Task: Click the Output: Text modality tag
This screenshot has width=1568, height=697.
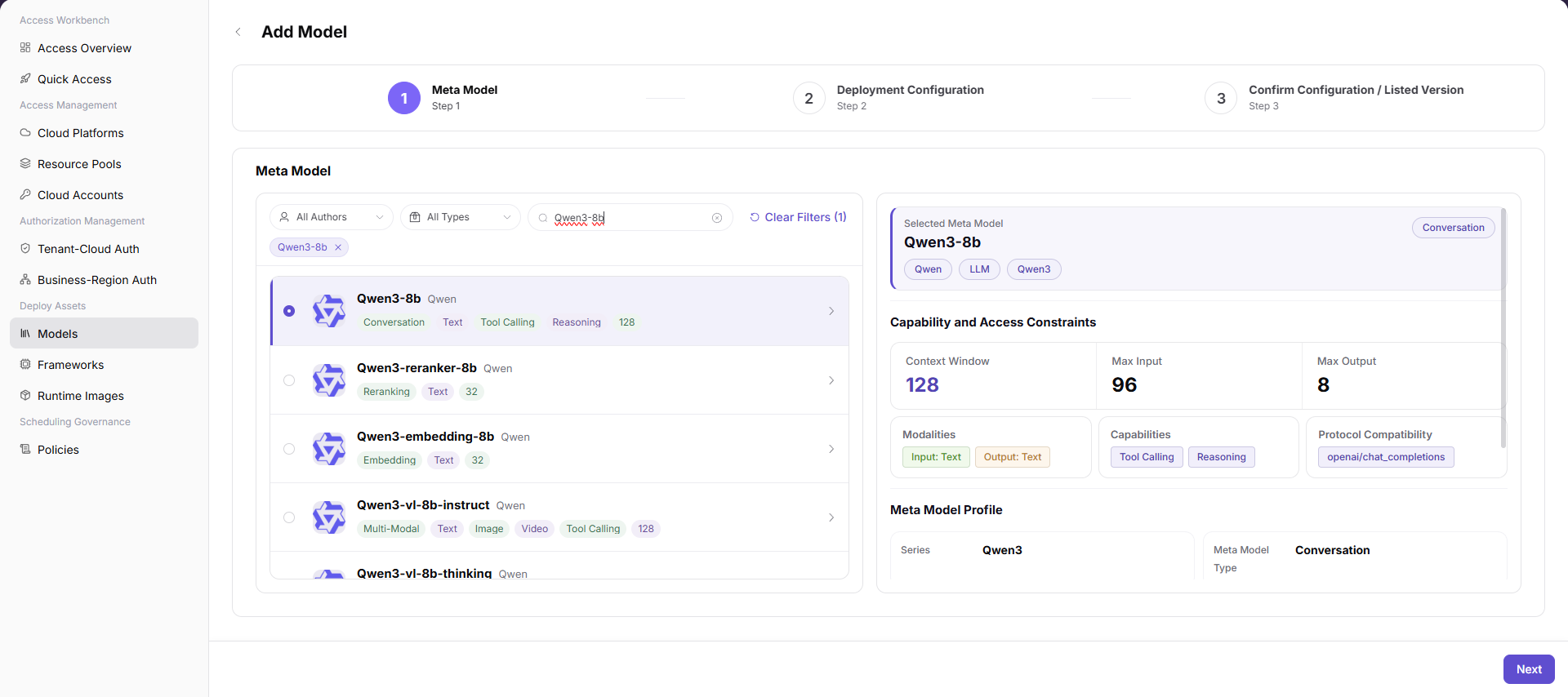Action: coord(1013,457)
